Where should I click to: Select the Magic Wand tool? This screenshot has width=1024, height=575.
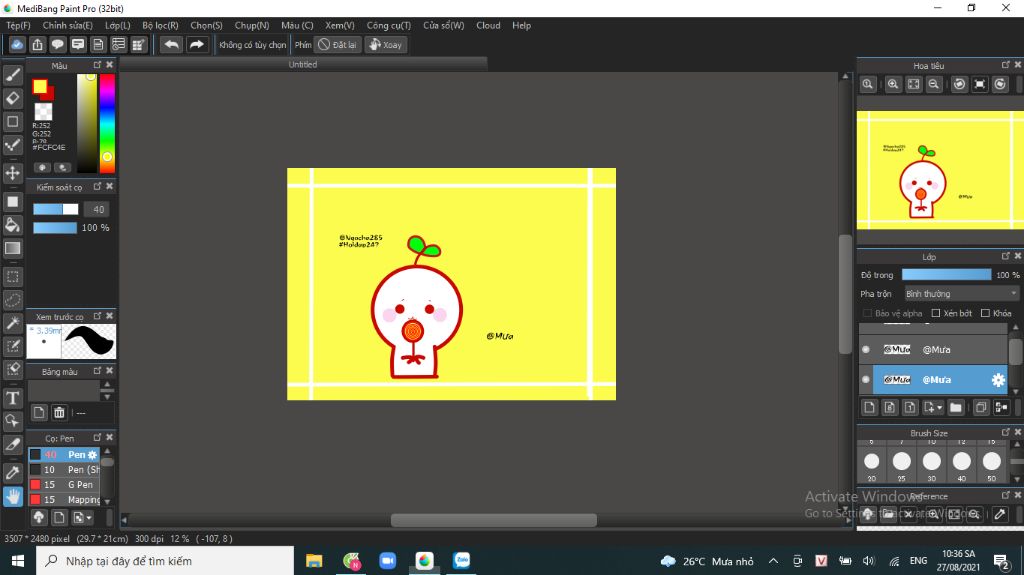click(12, 323)
